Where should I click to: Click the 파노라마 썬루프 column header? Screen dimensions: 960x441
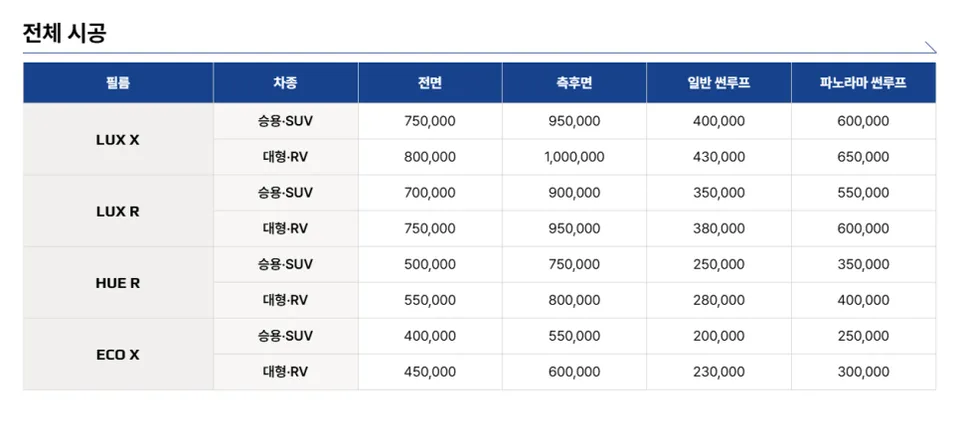point(863,83)
